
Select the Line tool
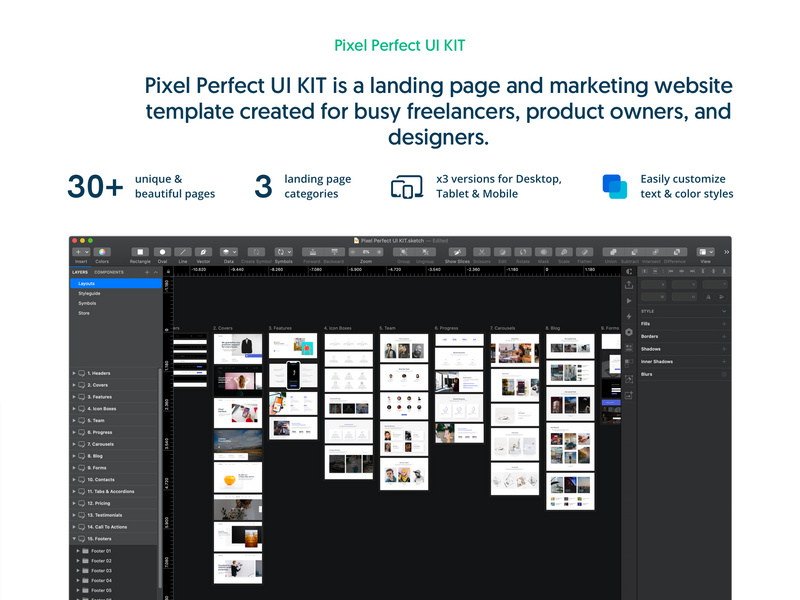click(x=182, y=251)
